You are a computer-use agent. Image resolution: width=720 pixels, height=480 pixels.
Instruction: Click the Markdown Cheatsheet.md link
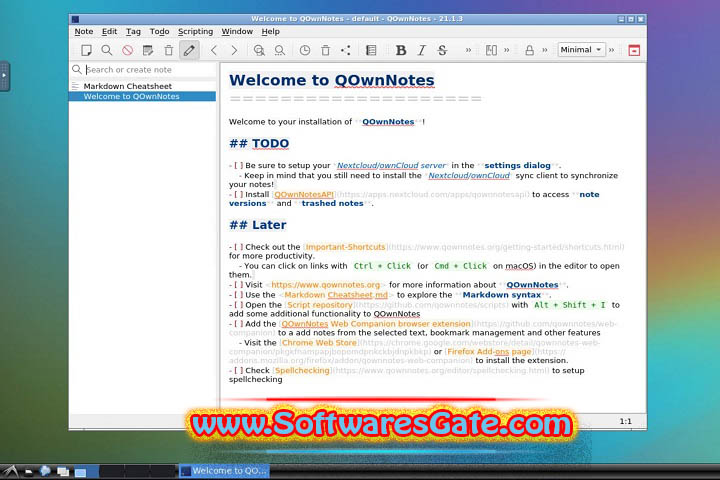pos(336,295)
